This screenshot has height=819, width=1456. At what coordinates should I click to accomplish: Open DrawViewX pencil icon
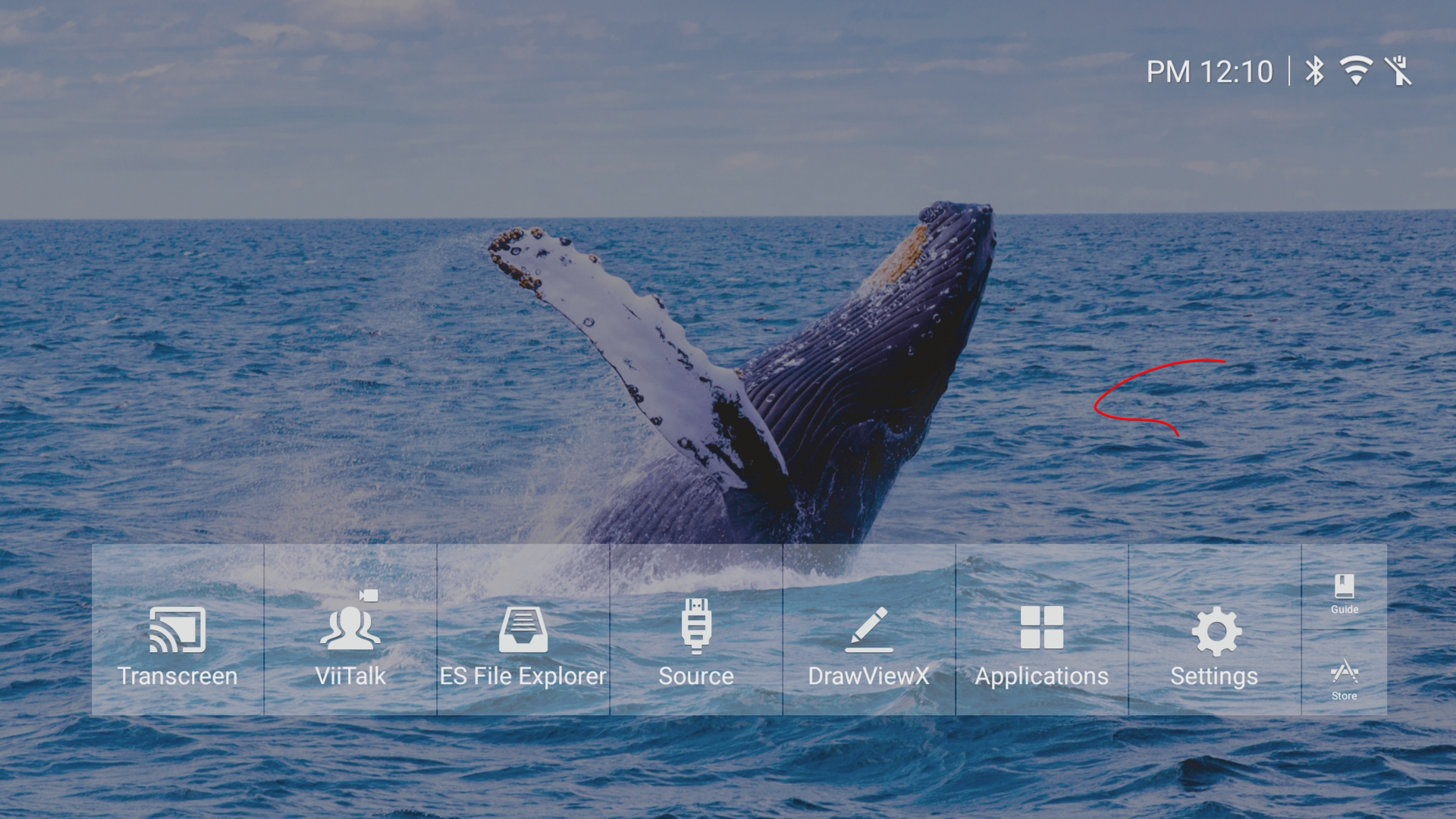(868, 629)
